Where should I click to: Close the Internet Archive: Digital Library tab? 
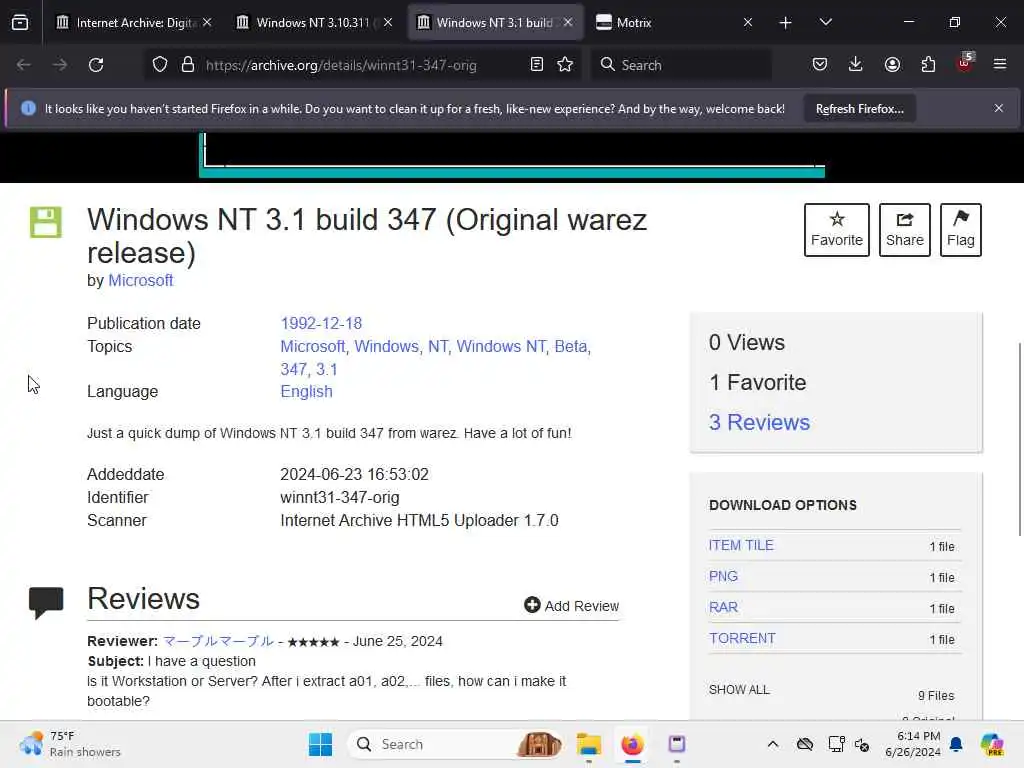[x=207, y=23]
